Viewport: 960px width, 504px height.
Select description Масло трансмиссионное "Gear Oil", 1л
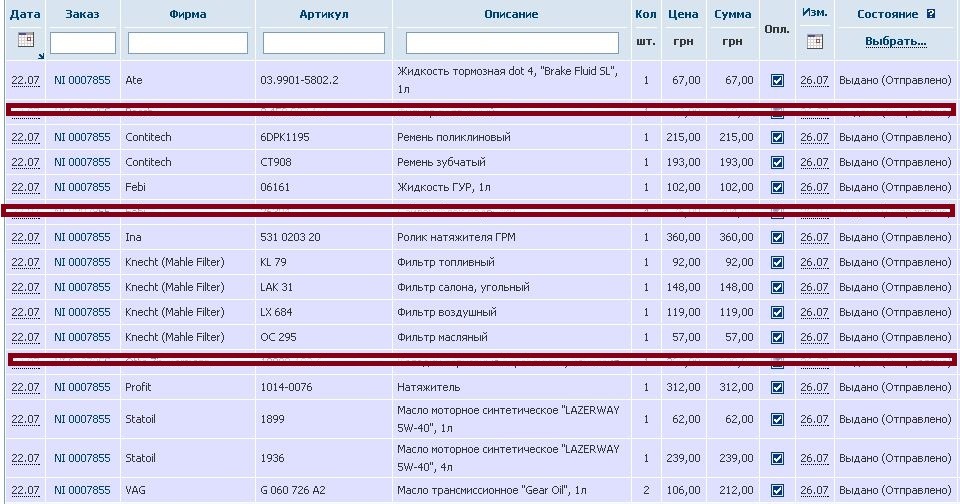pyautogui.click(x=492, y=490)
